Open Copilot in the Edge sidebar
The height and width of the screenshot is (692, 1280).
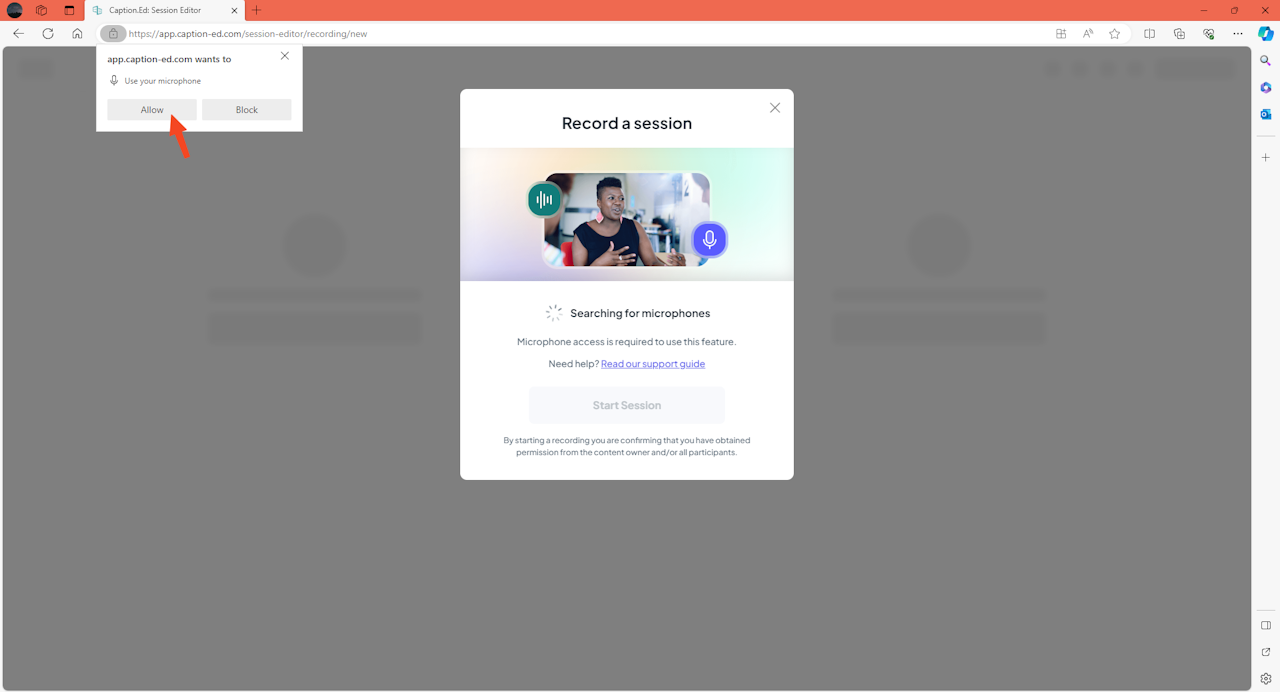click(x=1266, y=34)
